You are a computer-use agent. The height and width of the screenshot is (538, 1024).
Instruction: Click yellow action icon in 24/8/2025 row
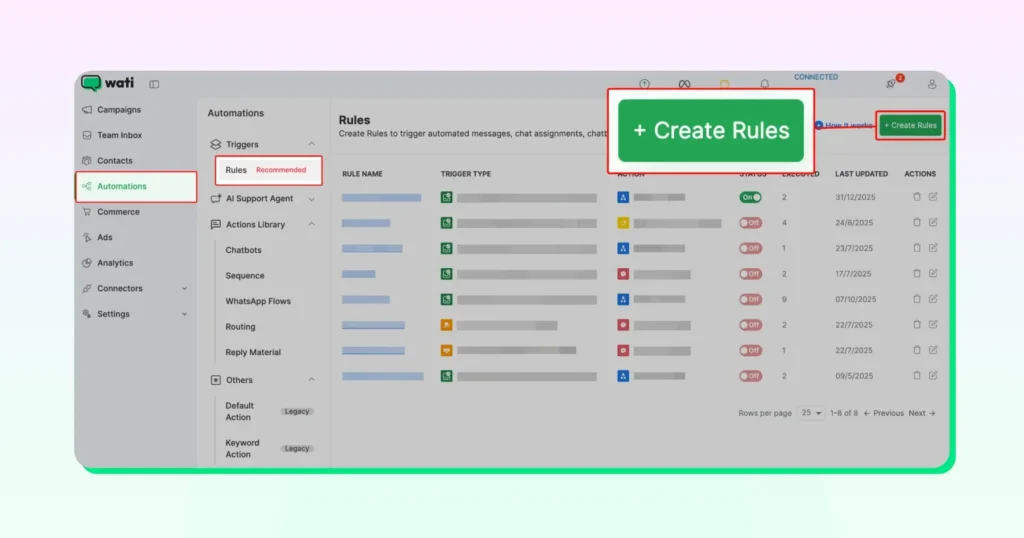point(623,223)
